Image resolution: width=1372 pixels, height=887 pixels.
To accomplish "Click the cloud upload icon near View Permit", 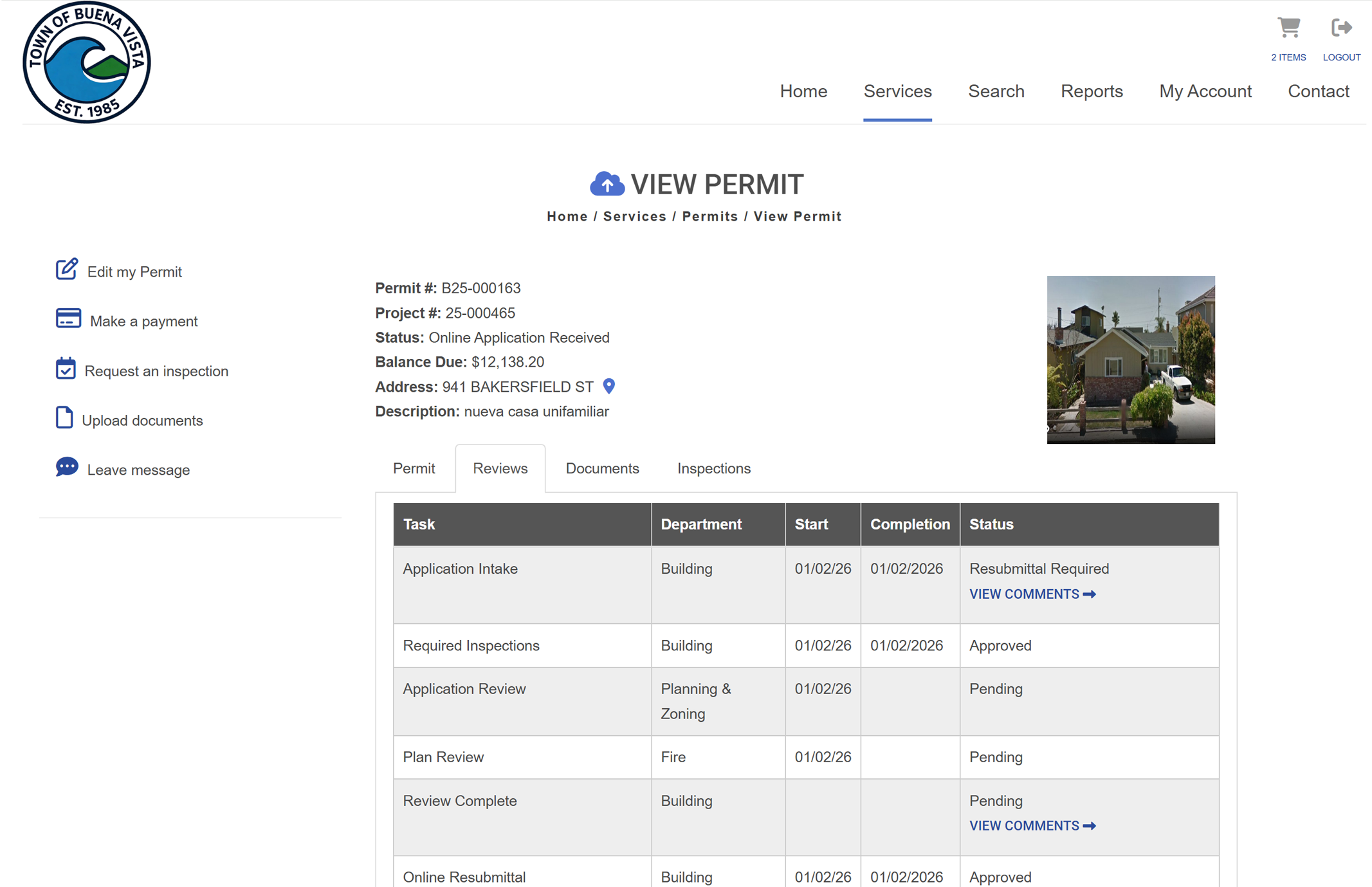I will (x=607, y=184).
